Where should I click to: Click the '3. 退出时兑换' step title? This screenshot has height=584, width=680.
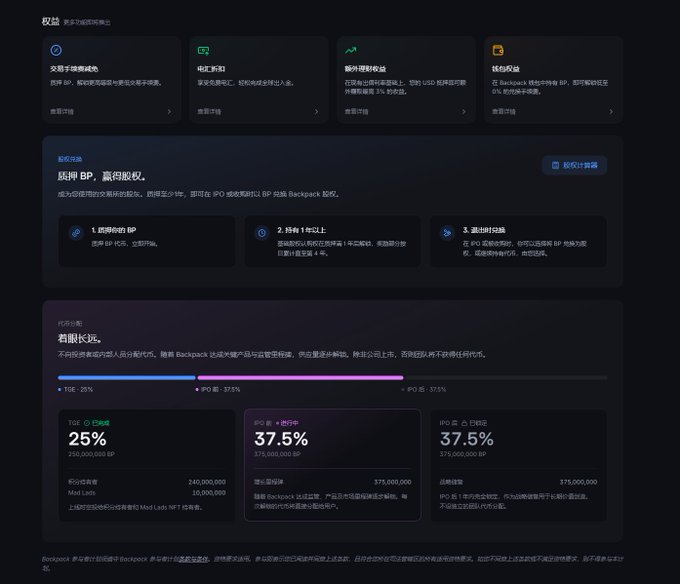point(484,230)
